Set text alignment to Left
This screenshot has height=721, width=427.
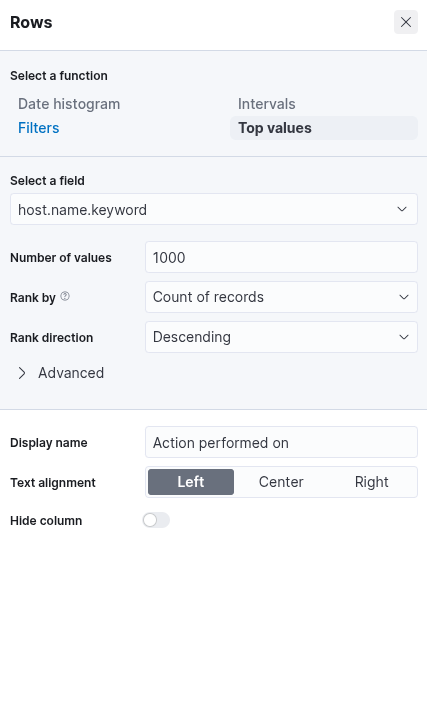point(191,482)
